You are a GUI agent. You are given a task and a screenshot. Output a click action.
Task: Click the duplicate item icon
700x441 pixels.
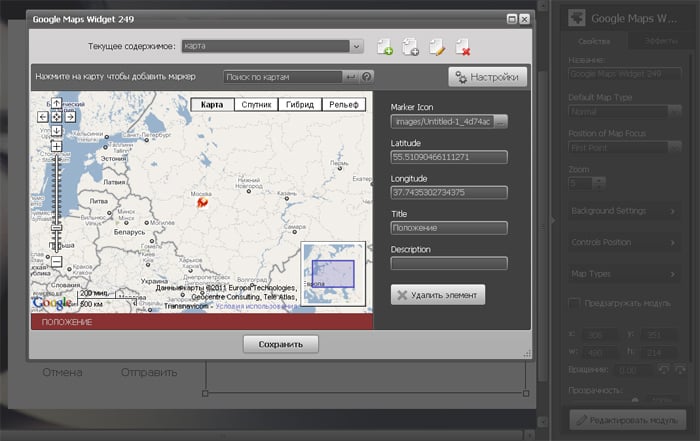pyautogui.click(x=410, y=47)
